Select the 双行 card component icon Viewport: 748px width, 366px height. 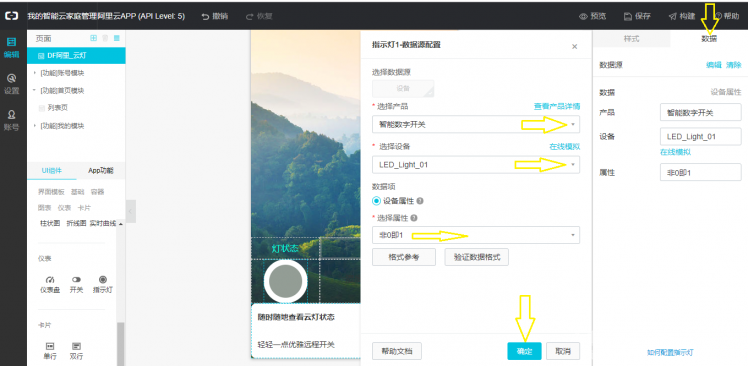(x=76, y=350)
